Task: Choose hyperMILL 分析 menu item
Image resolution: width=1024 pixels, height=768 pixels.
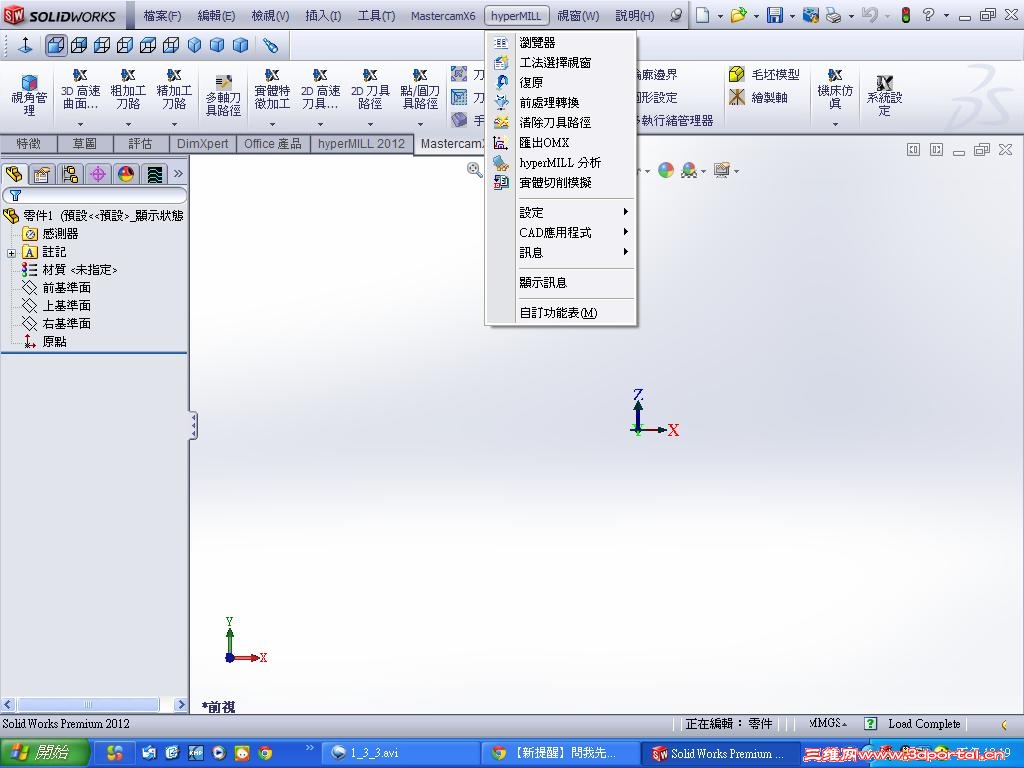Action: (x=562, y=163)
